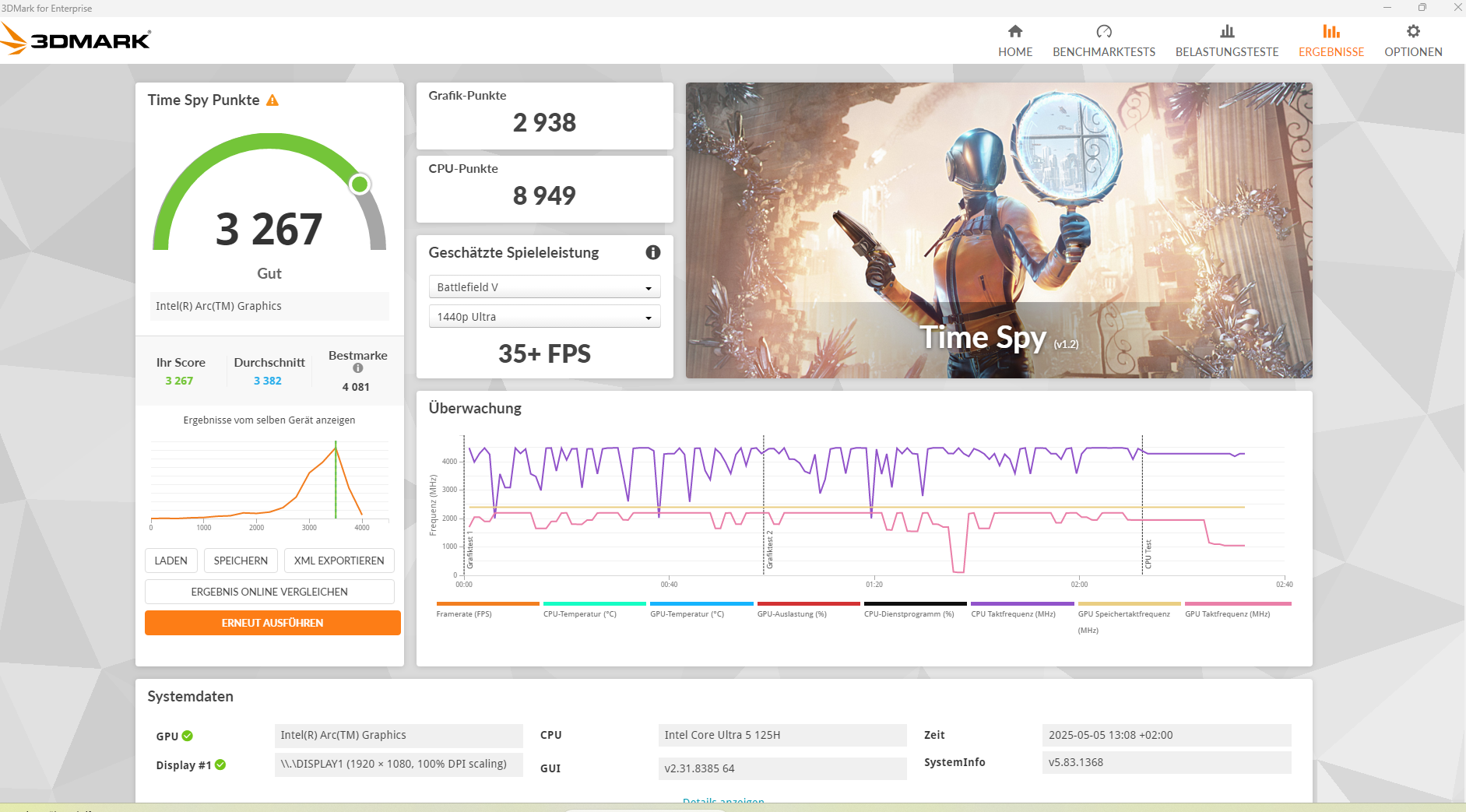Minimize the 3DMark window
Screen dimensions: 1466x812
point(1387,8)
